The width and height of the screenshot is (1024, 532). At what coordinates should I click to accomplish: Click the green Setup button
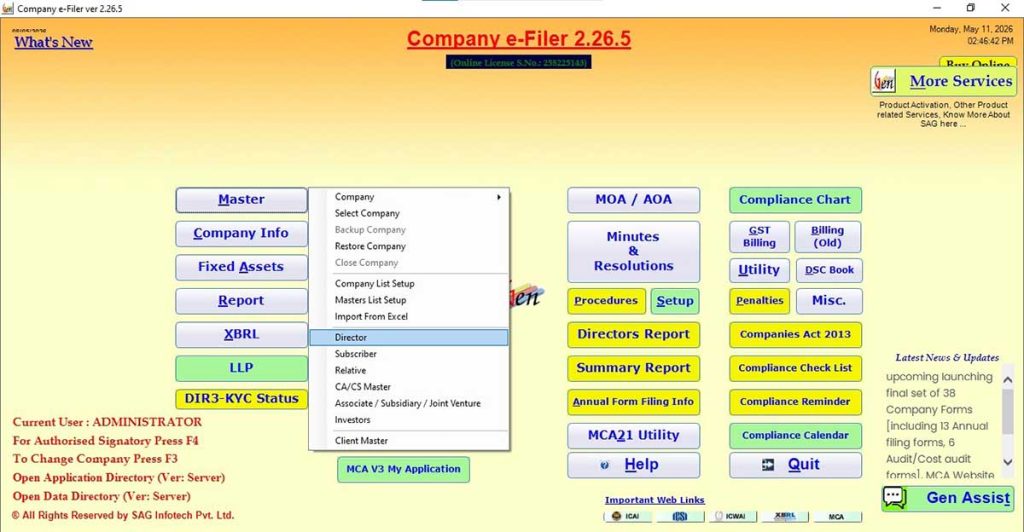tap(675, 301)
